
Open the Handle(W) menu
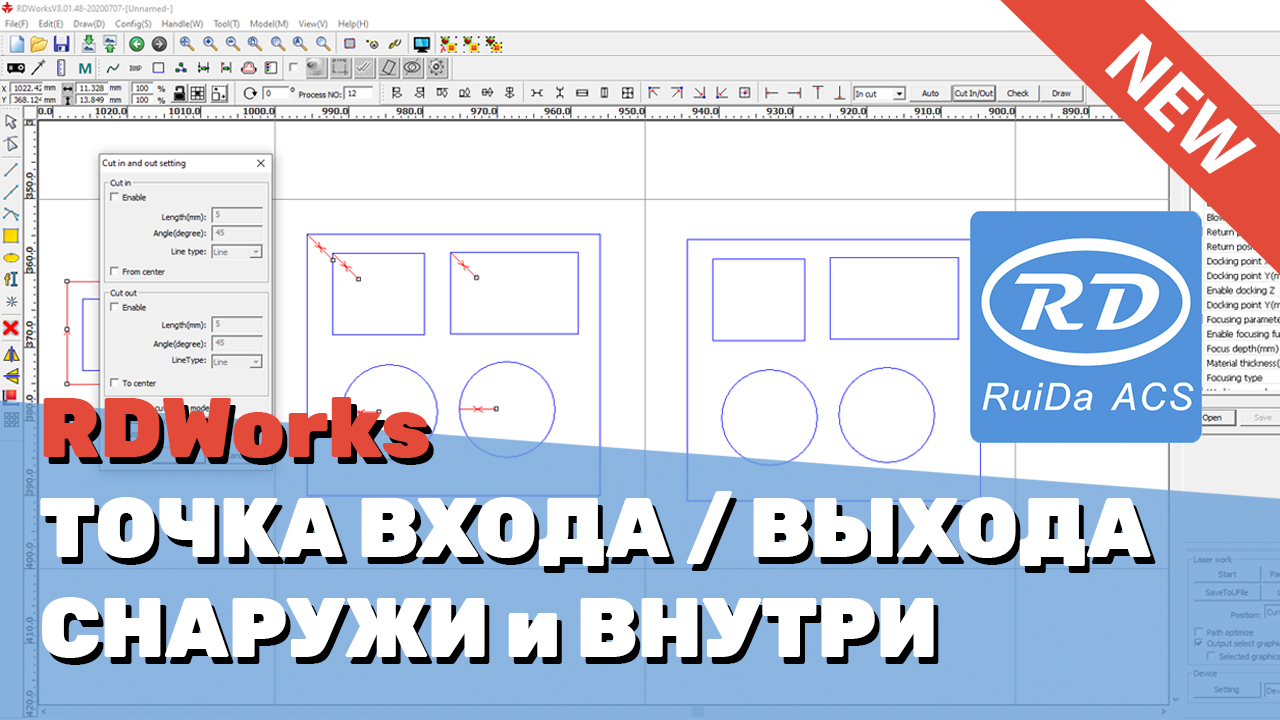[182, 23]
